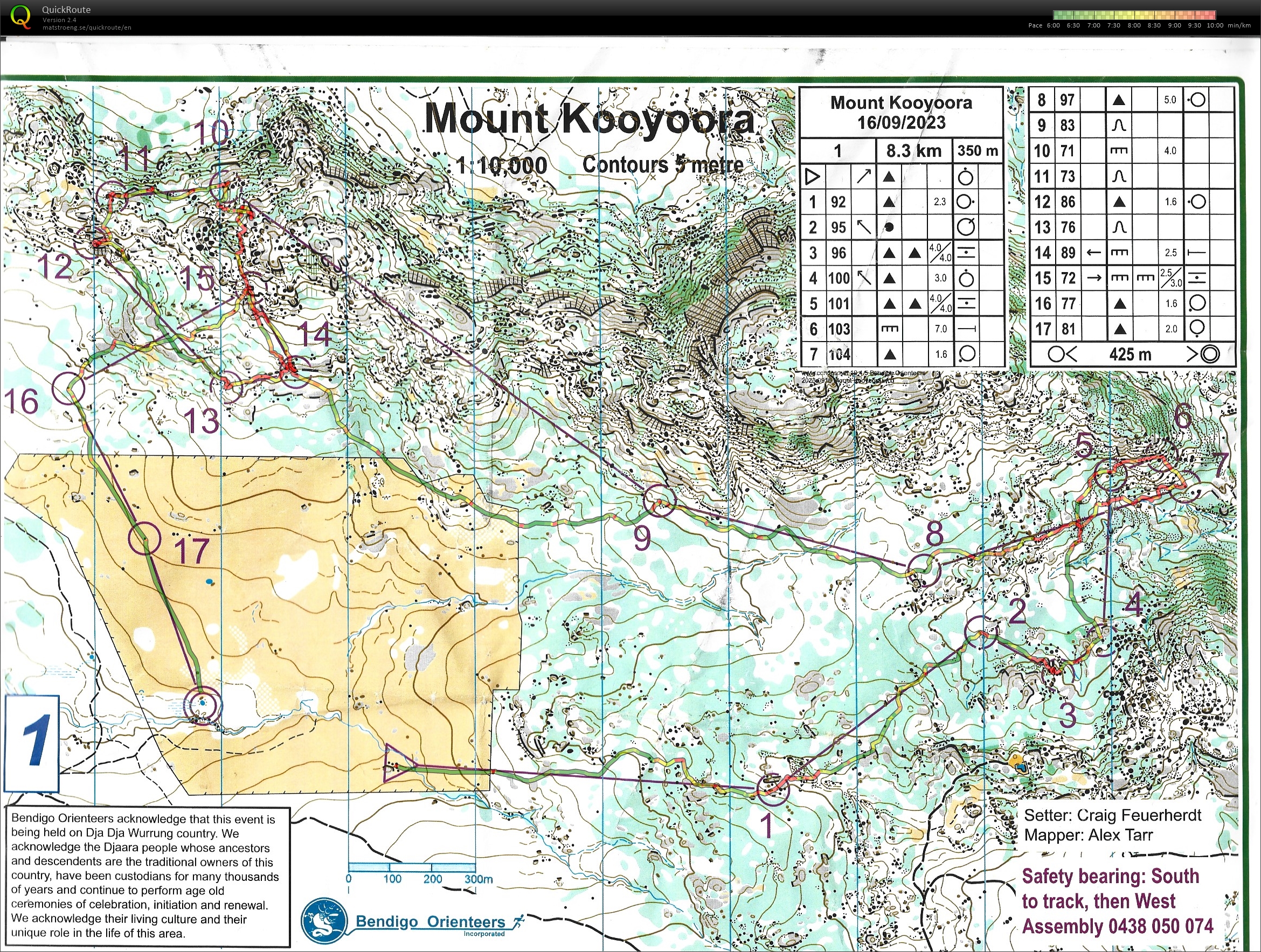Image resolution: width=1261 pixels, height=952 pixels.
Task: Click control circle 8 on the map
Action: click(x=924, y=570)
